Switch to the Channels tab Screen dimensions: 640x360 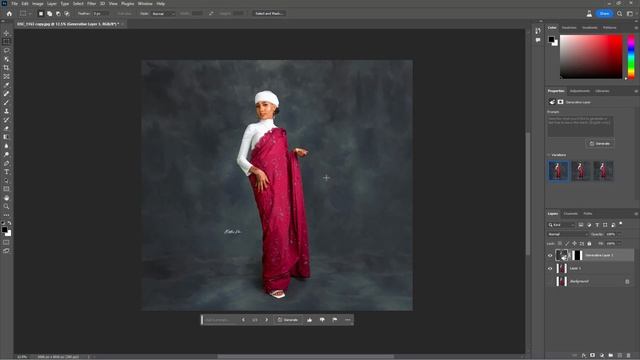click(x=571, y=214)
